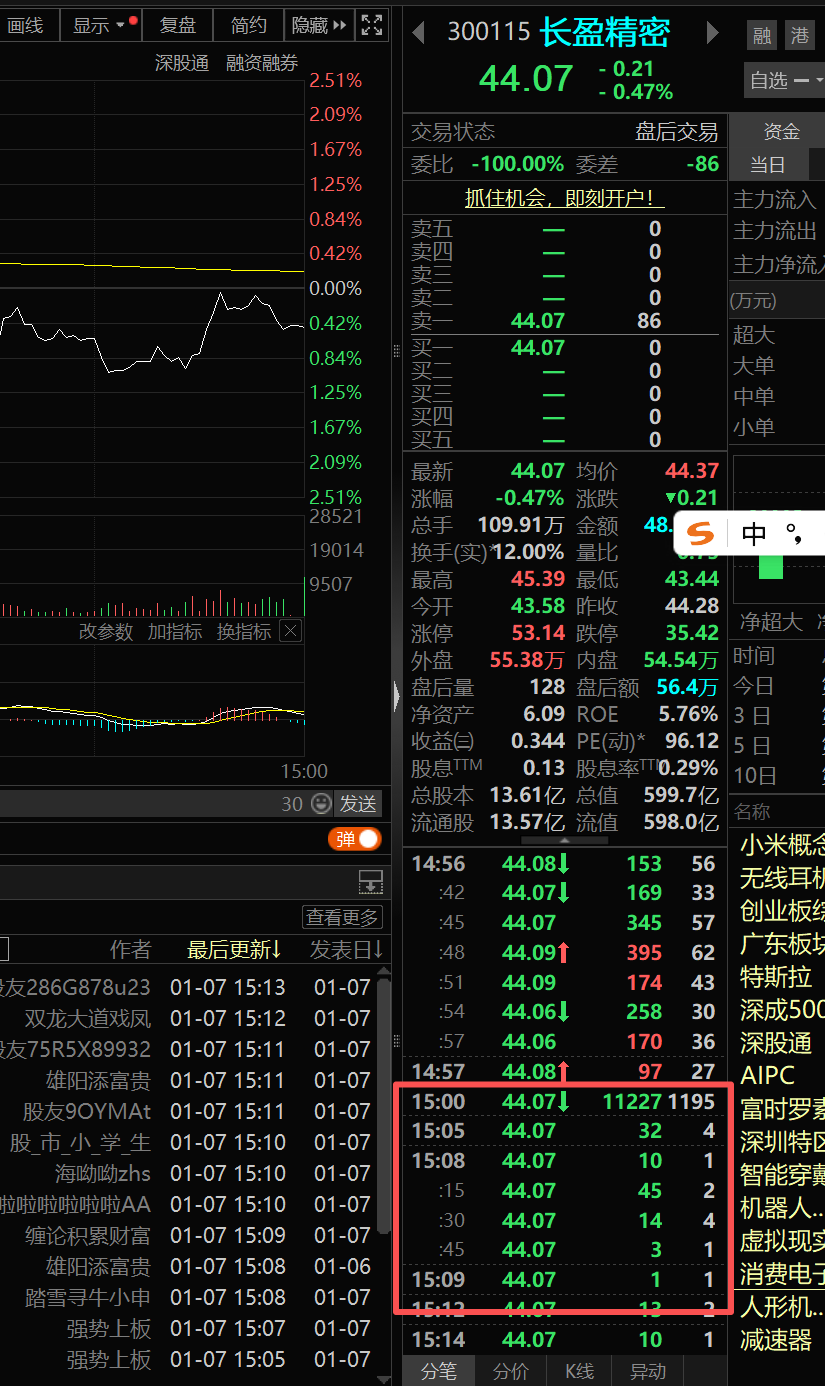Click 查看更多 to view more posts
825x1386 pixels.
click(343, 917)
